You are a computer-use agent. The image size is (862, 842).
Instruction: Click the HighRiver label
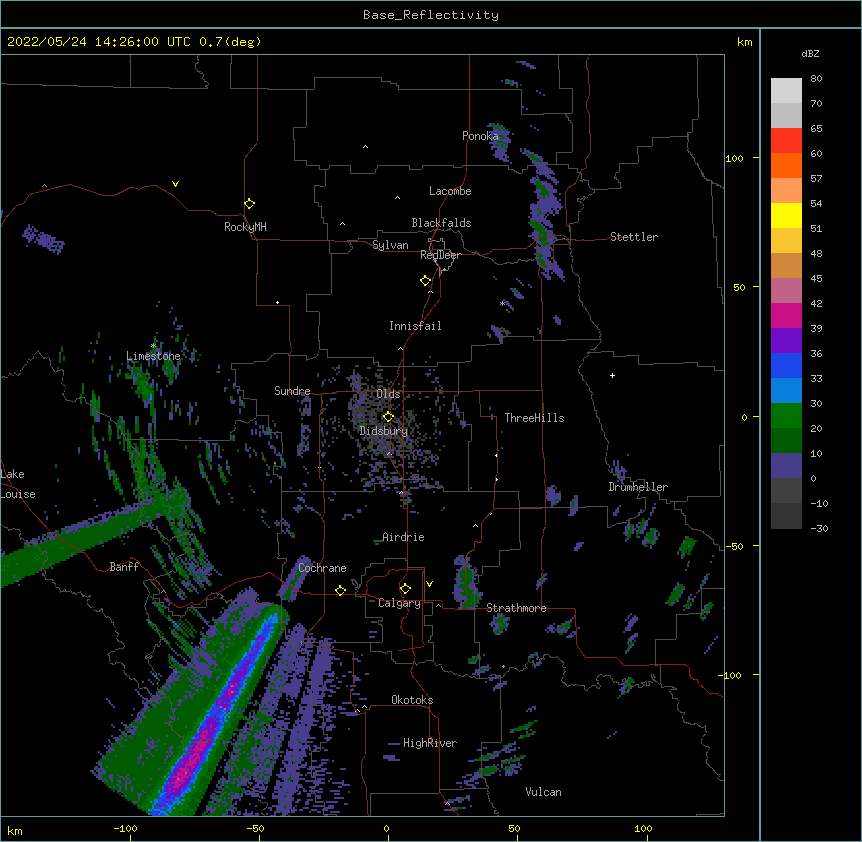tap(430, 743)
